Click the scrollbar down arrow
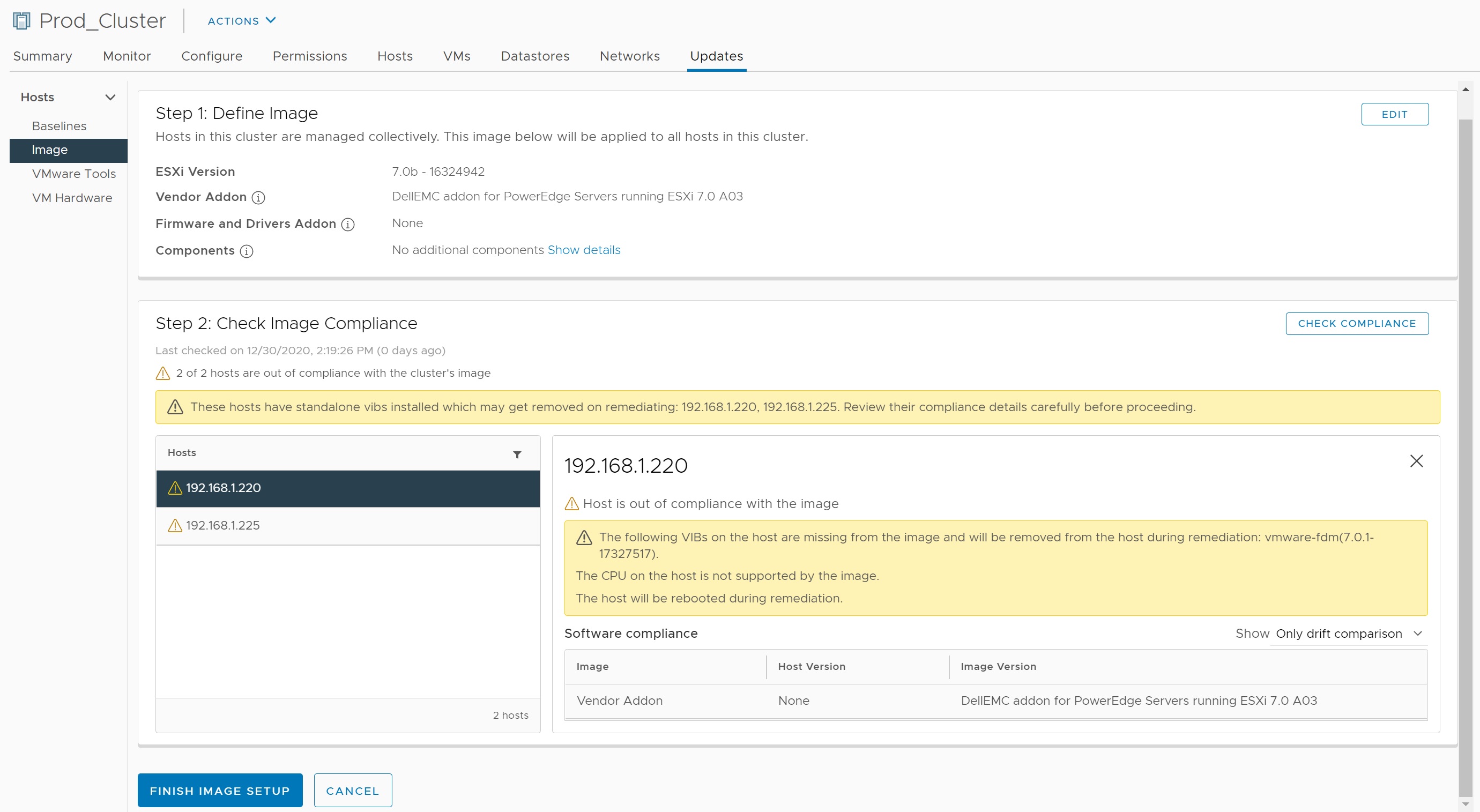 [1465, 804]
